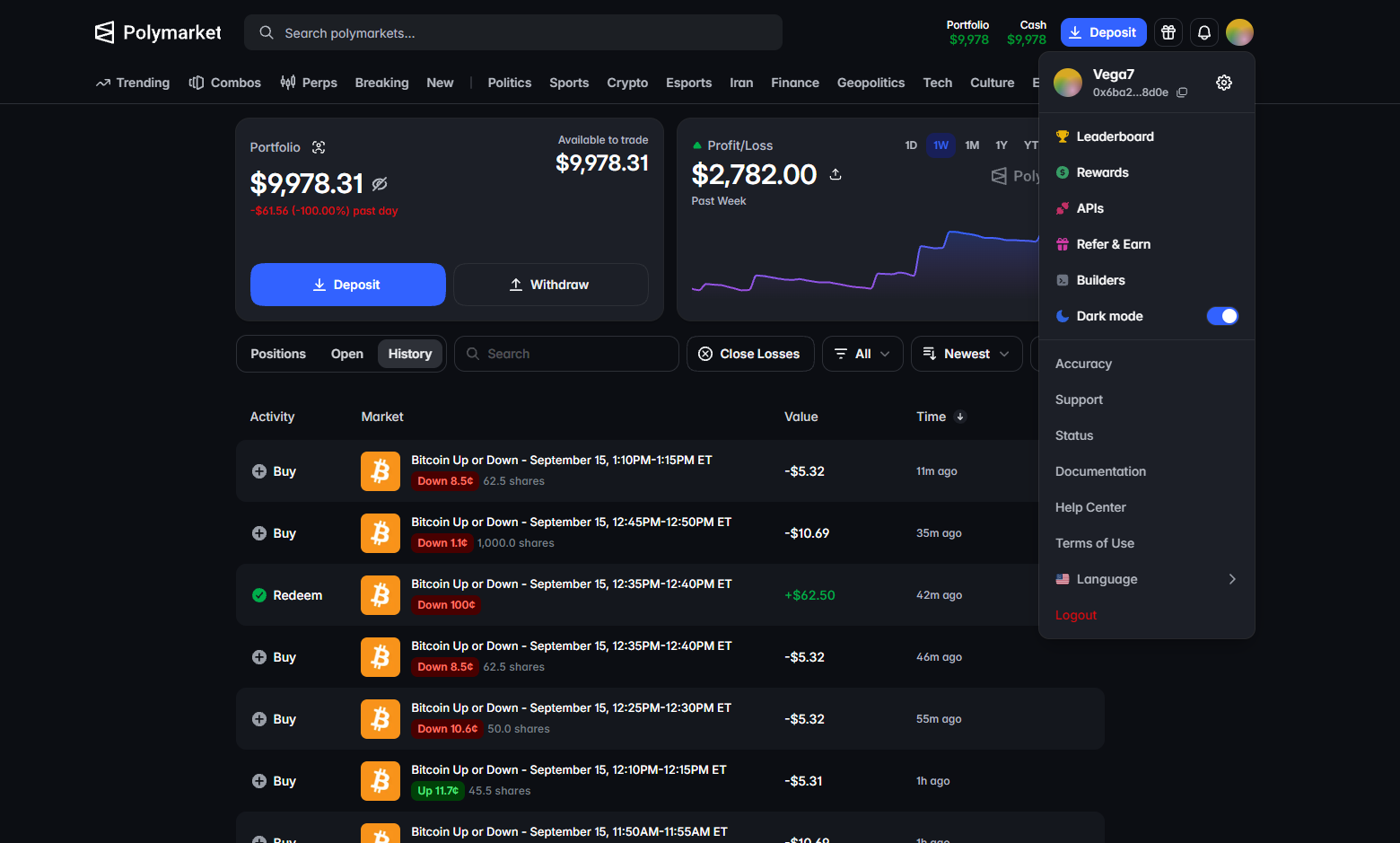
Task: Select the 1Y profit/loss range
Action: (x=1002, y=145)
